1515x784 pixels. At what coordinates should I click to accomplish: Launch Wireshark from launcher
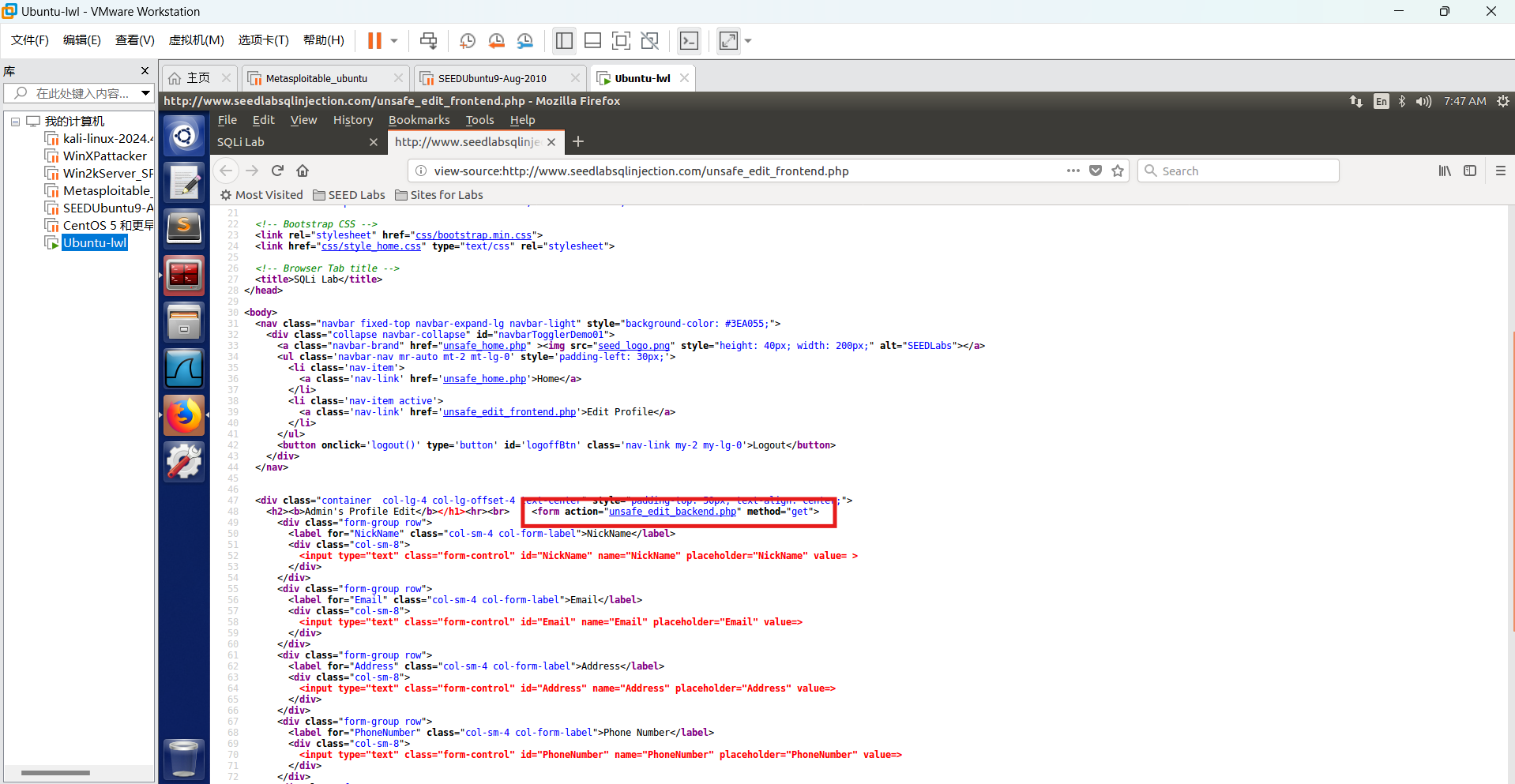click(184, 369)
